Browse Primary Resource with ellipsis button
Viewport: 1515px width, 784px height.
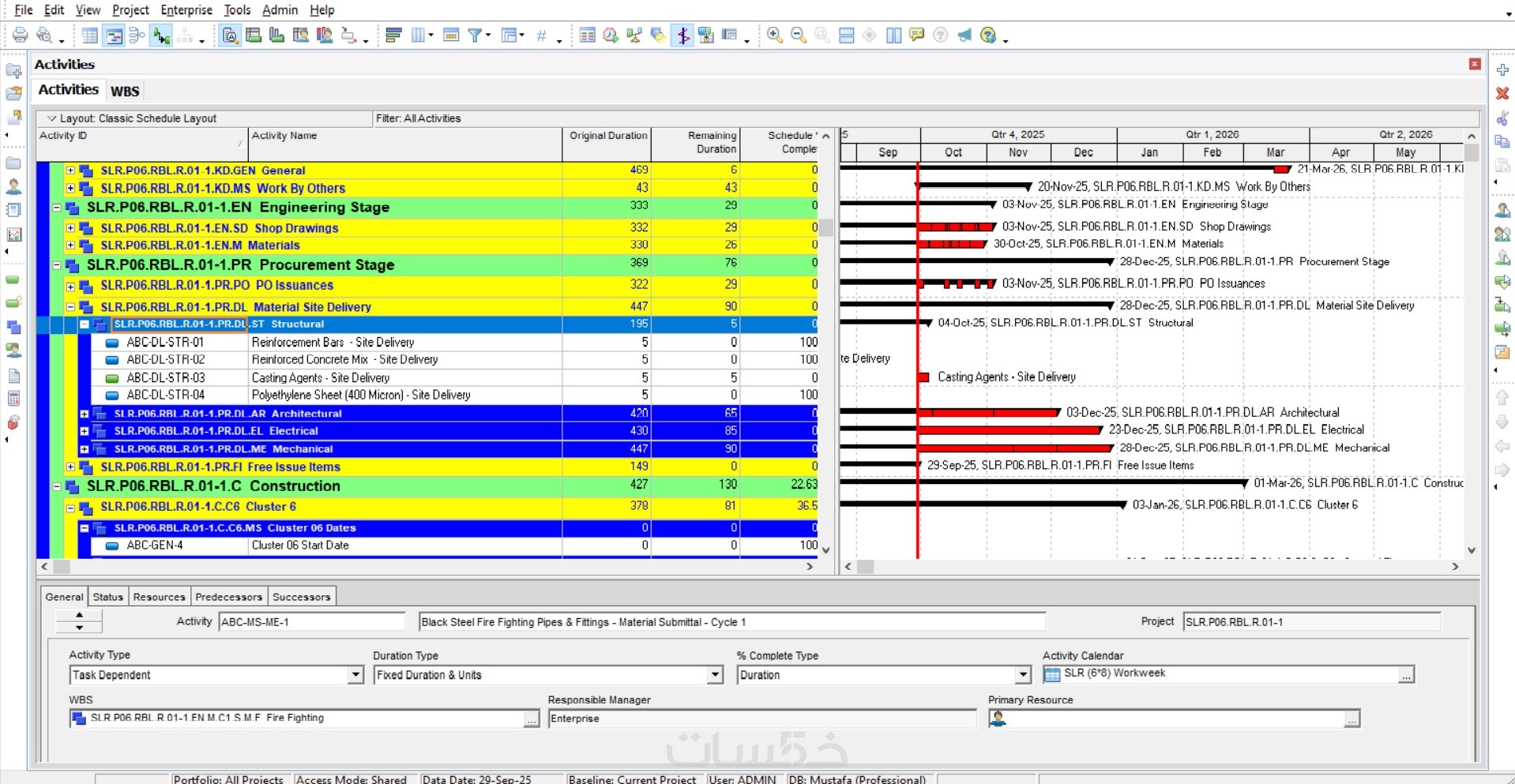click(1351, 718)
